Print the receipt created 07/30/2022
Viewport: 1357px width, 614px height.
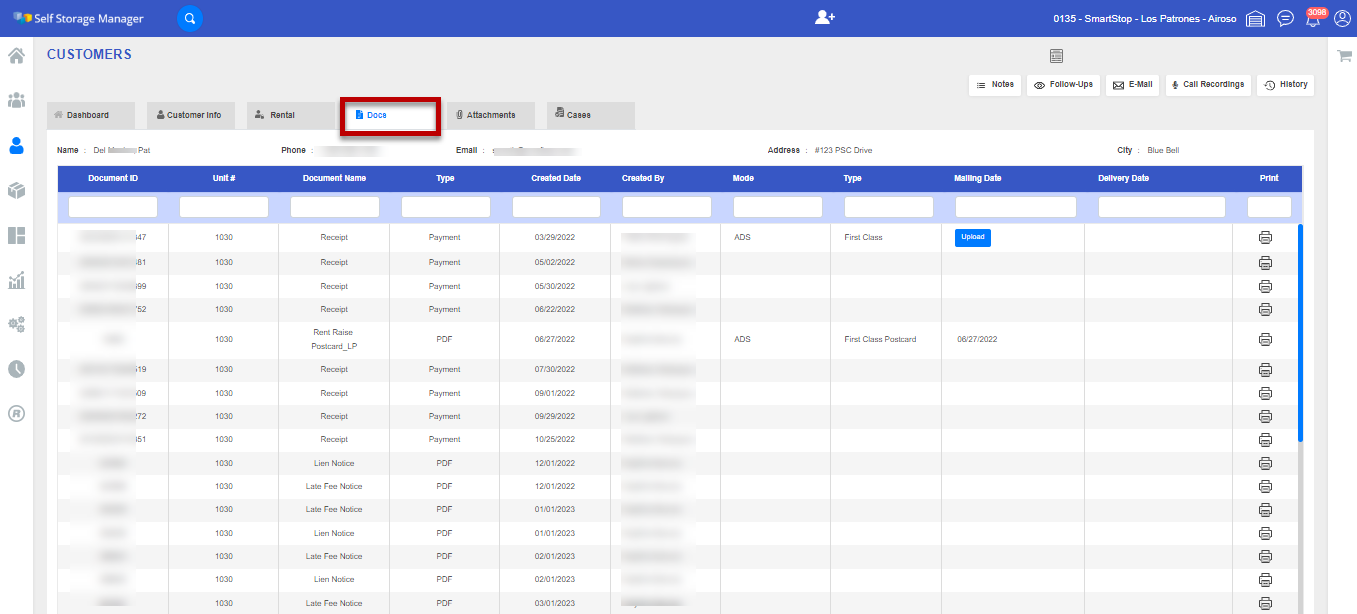coord(1265,370)
